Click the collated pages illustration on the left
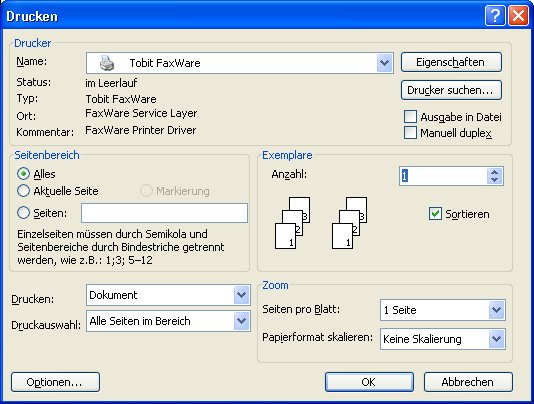The image size is (534, 404). click(293, 223)
